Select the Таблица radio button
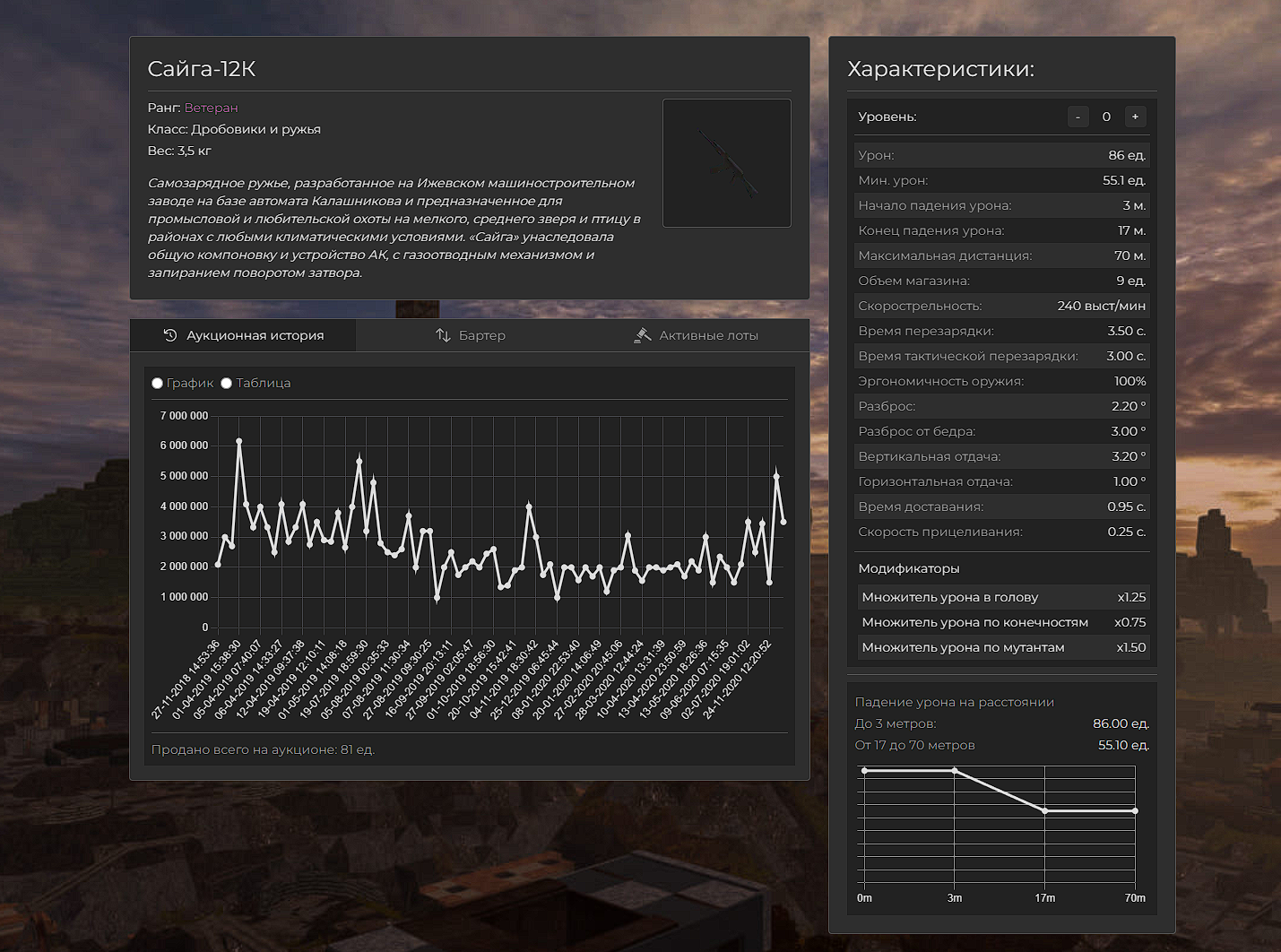Viewport: 1281px width, 952px height. (227, 384)
